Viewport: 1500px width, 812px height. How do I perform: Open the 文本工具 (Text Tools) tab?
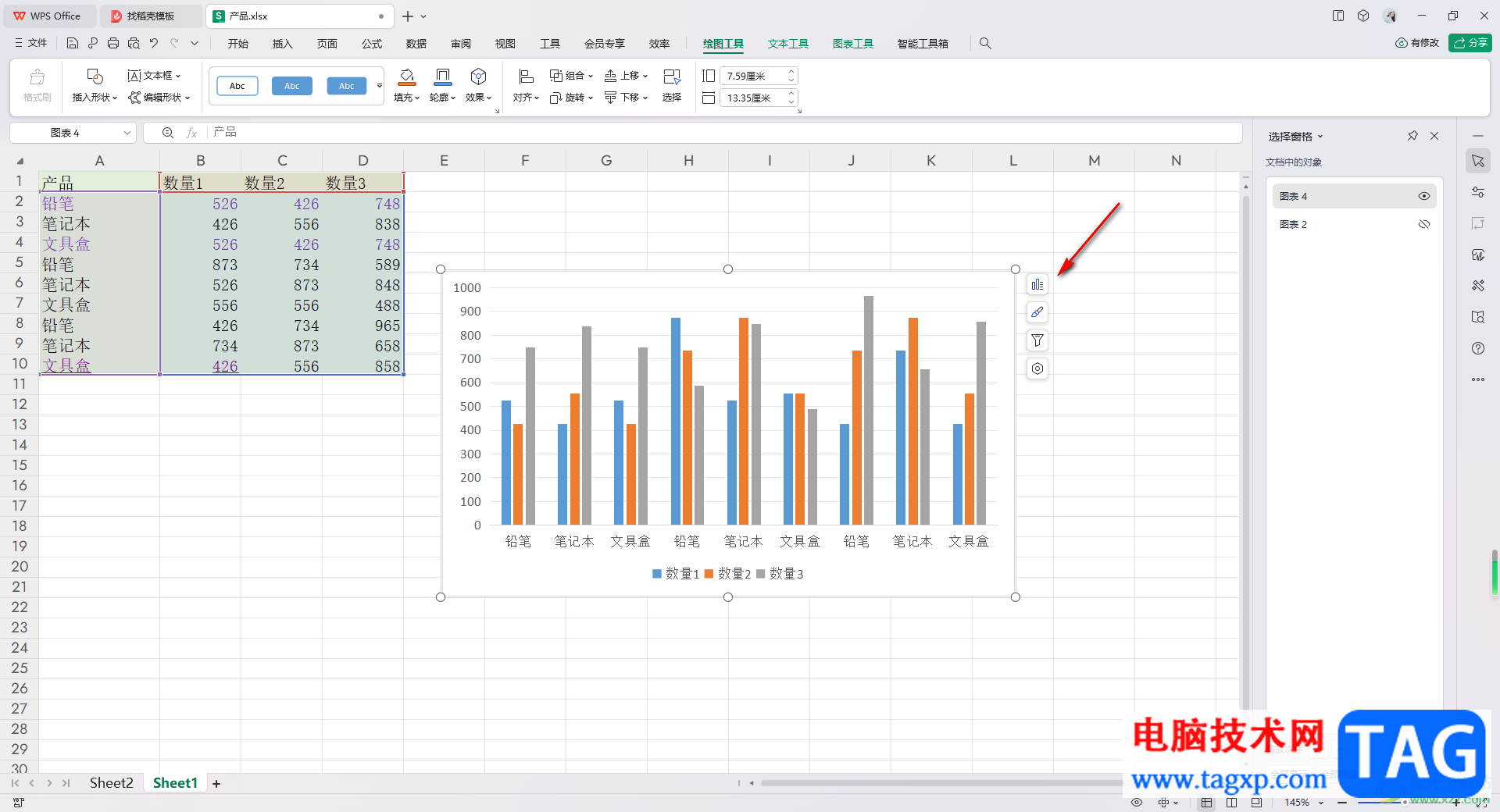click(x=787, y=44)
